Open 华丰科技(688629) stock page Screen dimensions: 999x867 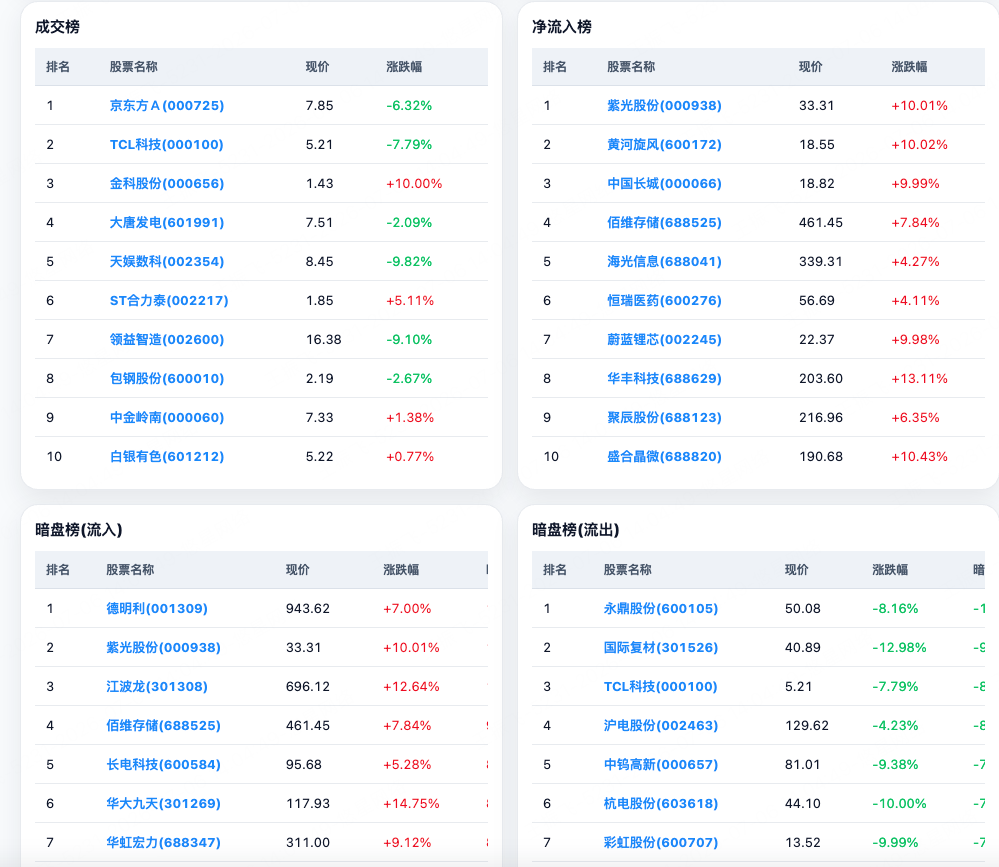click(x=664, y=378)
